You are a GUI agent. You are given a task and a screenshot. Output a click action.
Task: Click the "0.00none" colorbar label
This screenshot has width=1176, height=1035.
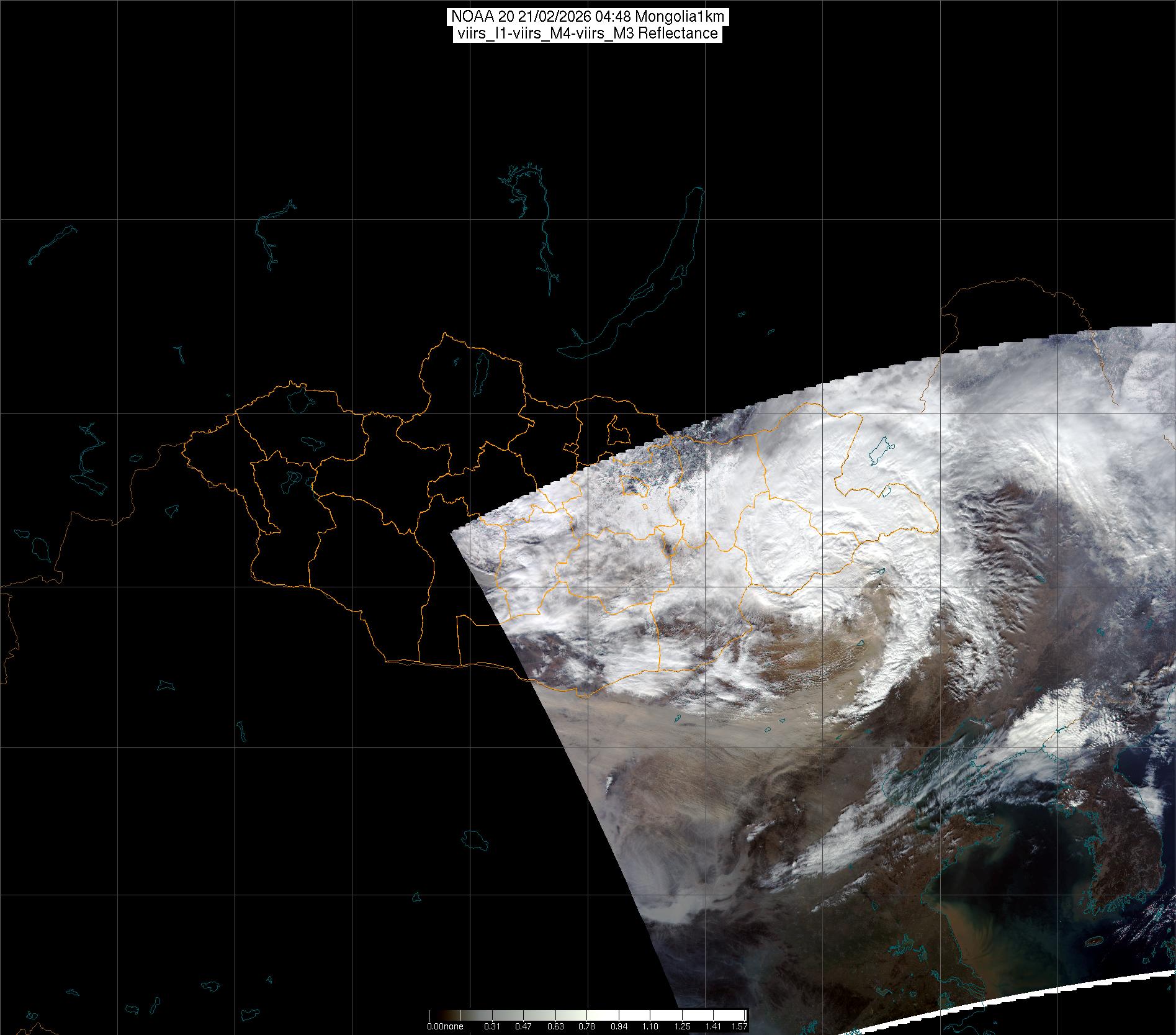pyautogui.click(x=444, y=1026)
